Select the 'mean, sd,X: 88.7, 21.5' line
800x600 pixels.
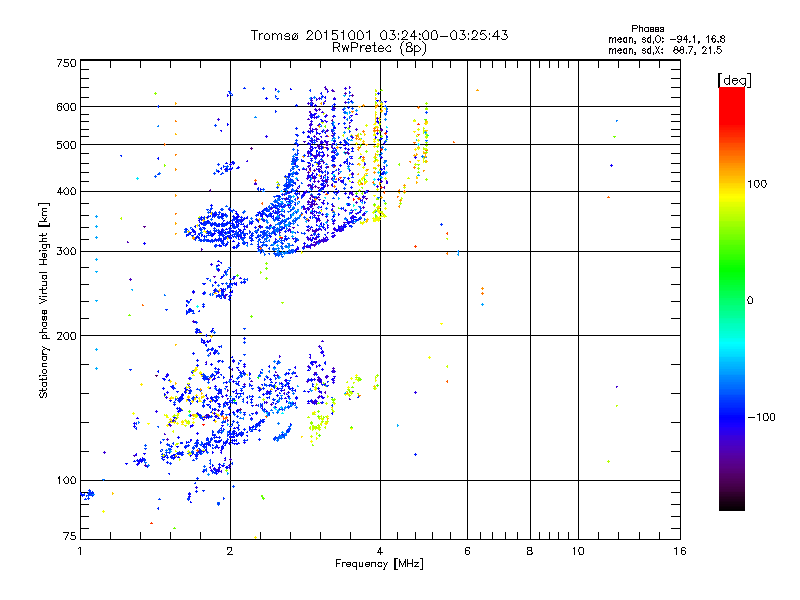point(665,50)
